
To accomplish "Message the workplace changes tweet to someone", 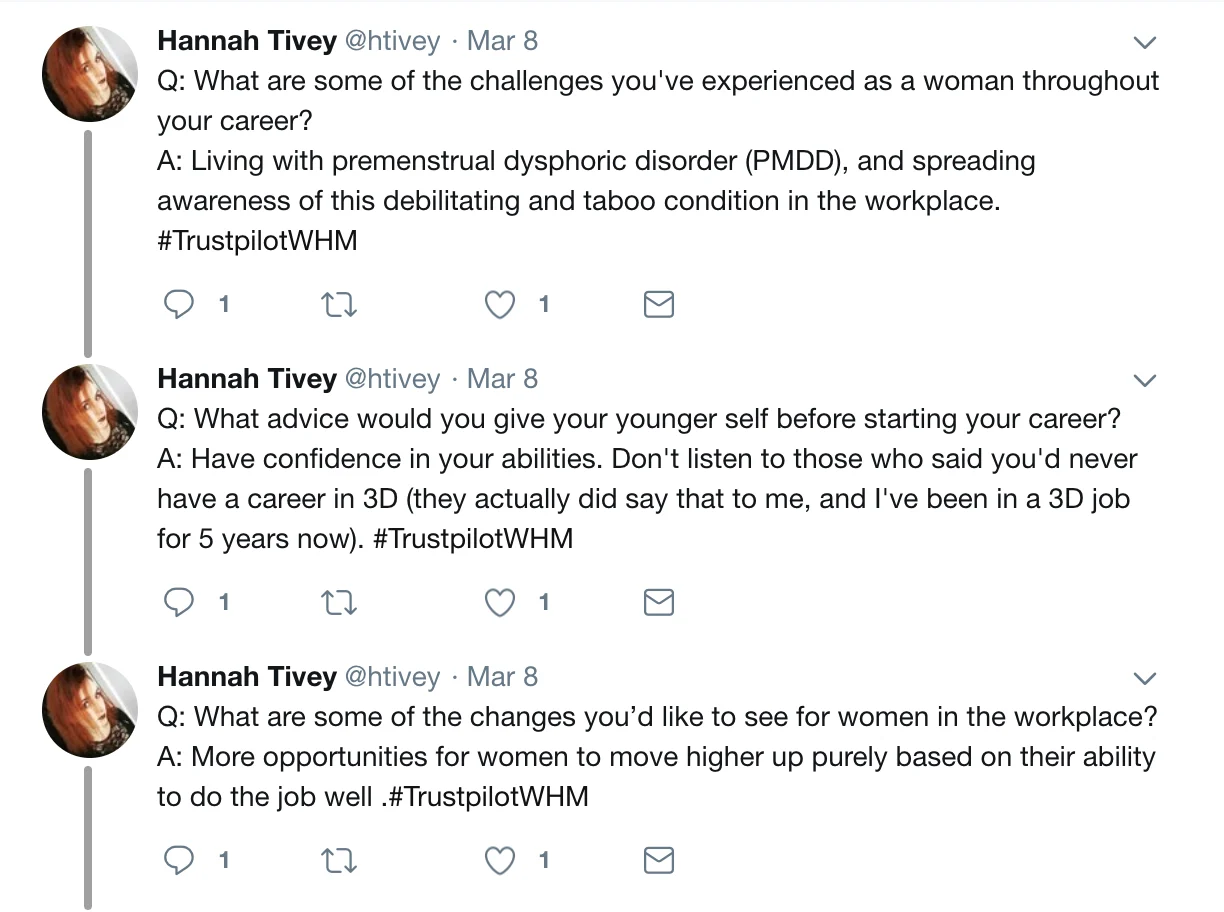I will [658, 859].
